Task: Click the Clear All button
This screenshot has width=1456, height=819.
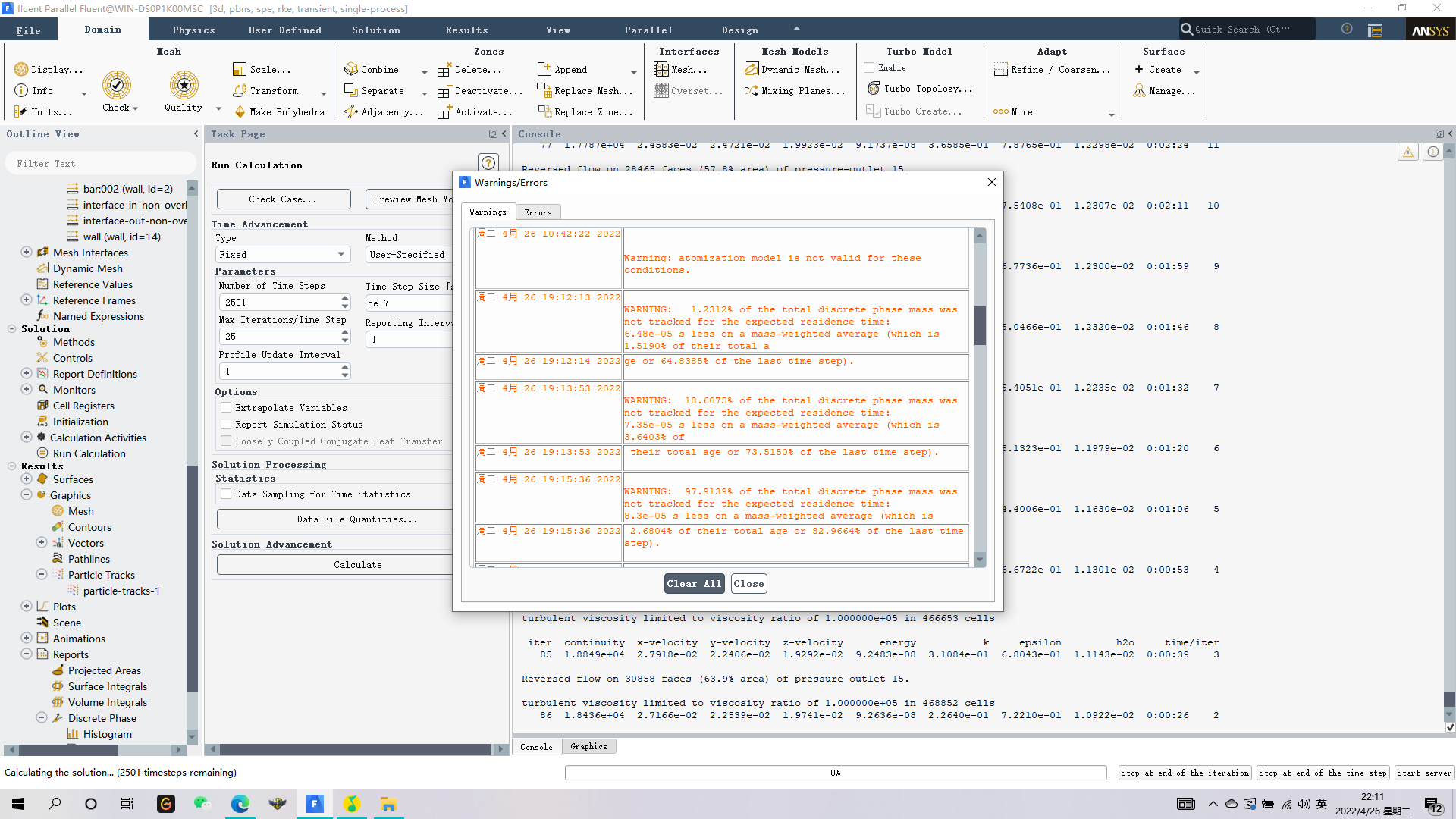Action: coord(694,584)
